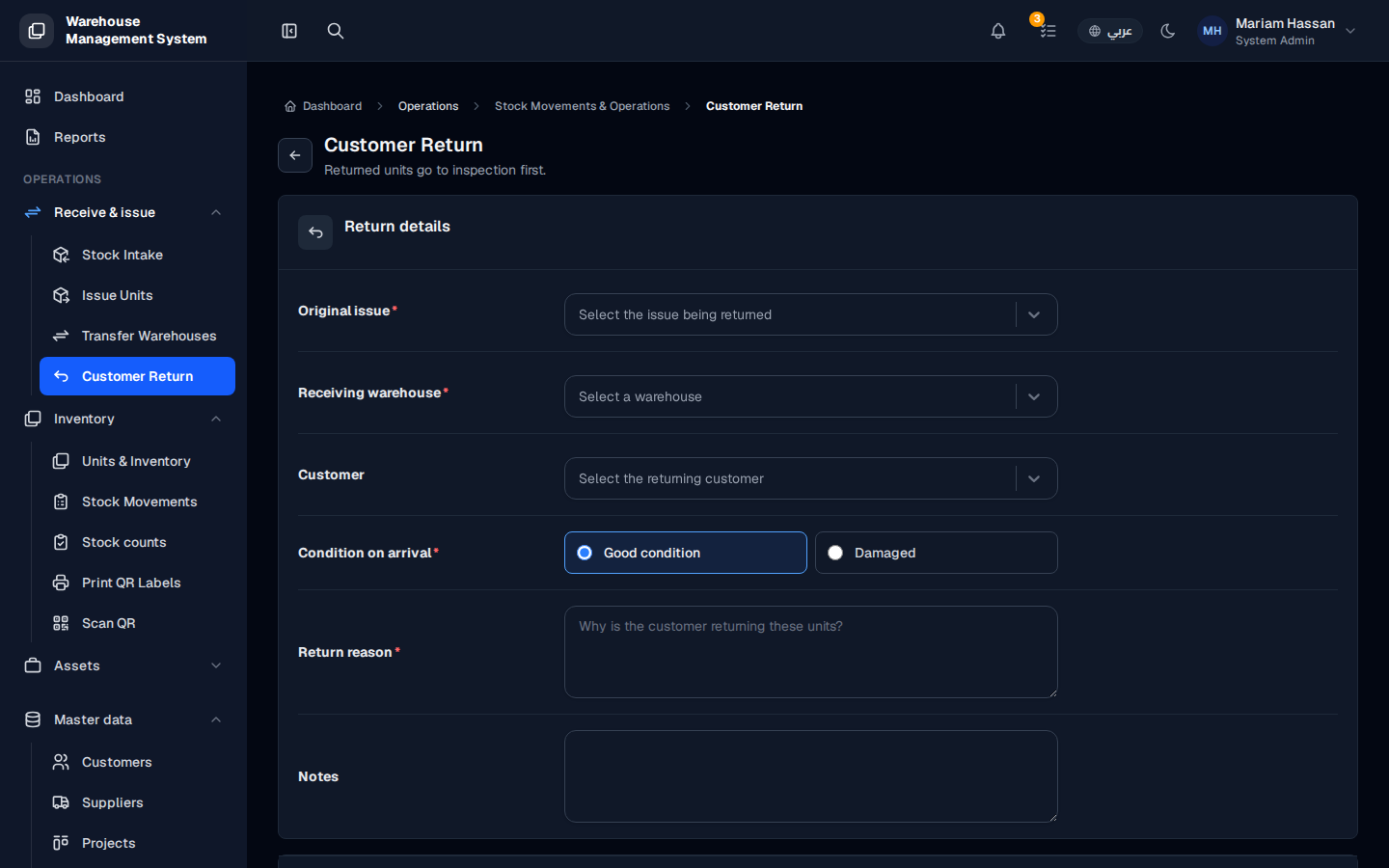The image size is (1389, 868).
Task: Switch language to Arabic
Action: pyautogui.click(x=1110, y=31)
